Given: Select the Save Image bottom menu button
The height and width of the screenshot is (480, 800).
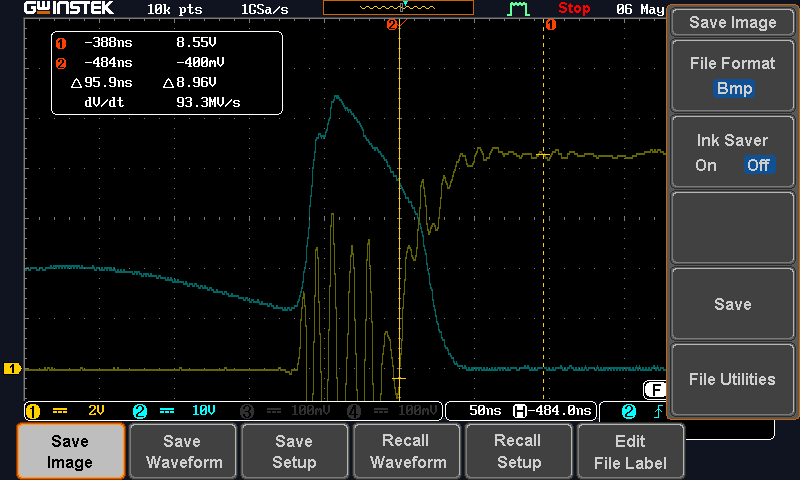Looking at the screenshot, I should point(70,451).
